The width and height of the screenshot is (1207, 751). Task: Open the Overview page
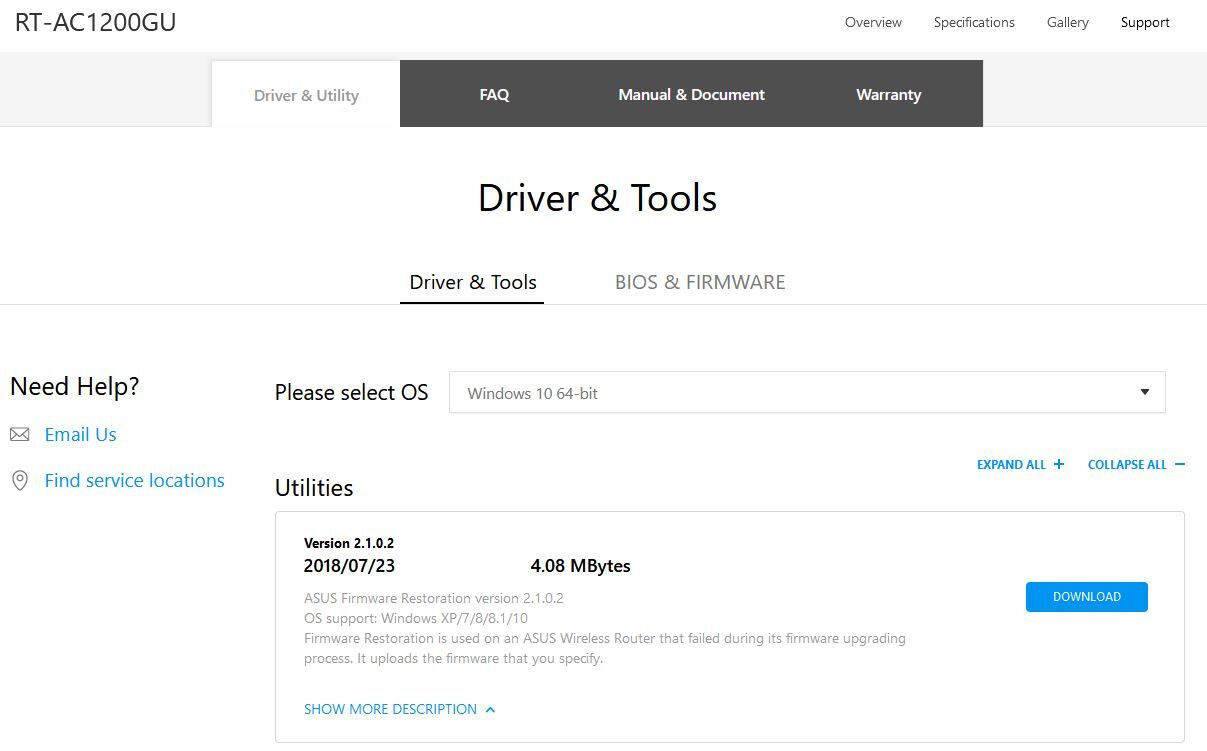click(873, 22)
